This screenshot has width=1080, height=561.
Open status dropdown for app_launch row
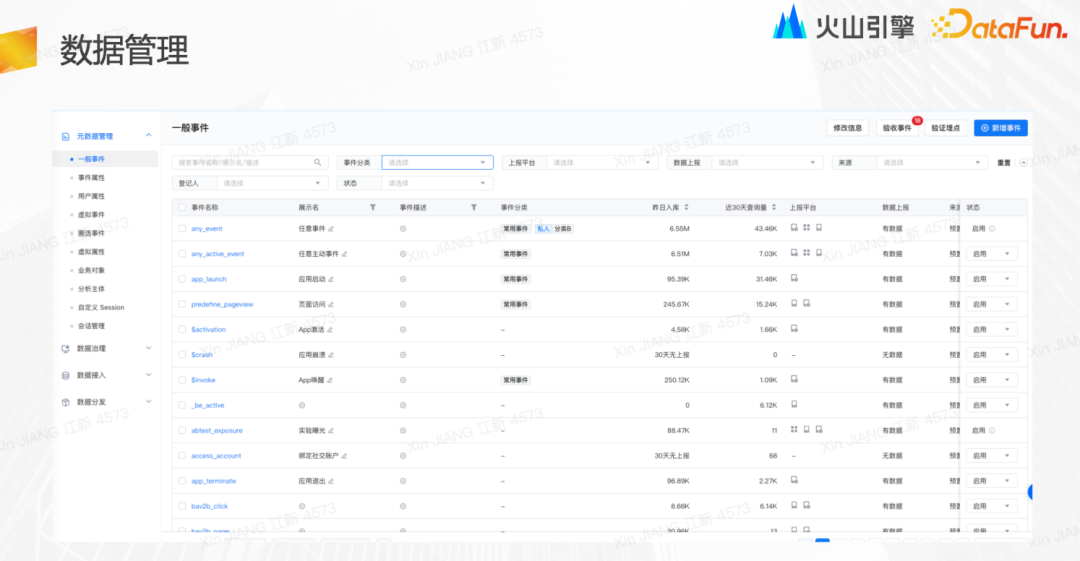pyautogui.click(x=992, y=279)
